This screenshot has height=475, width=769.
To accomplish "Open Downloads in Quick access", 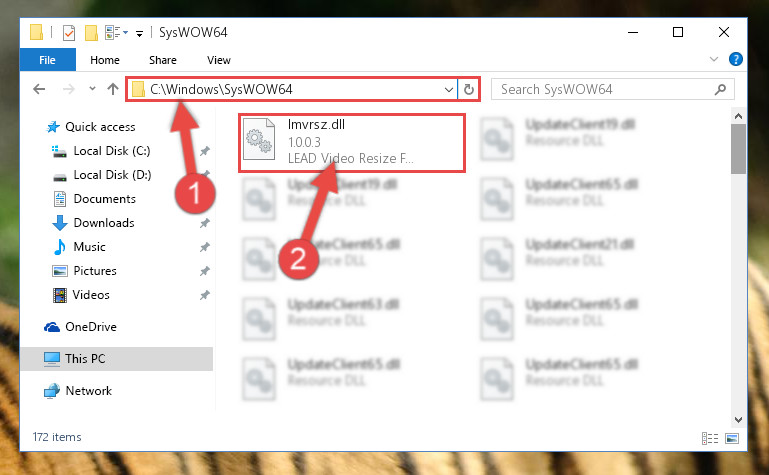I will point(104,223).
